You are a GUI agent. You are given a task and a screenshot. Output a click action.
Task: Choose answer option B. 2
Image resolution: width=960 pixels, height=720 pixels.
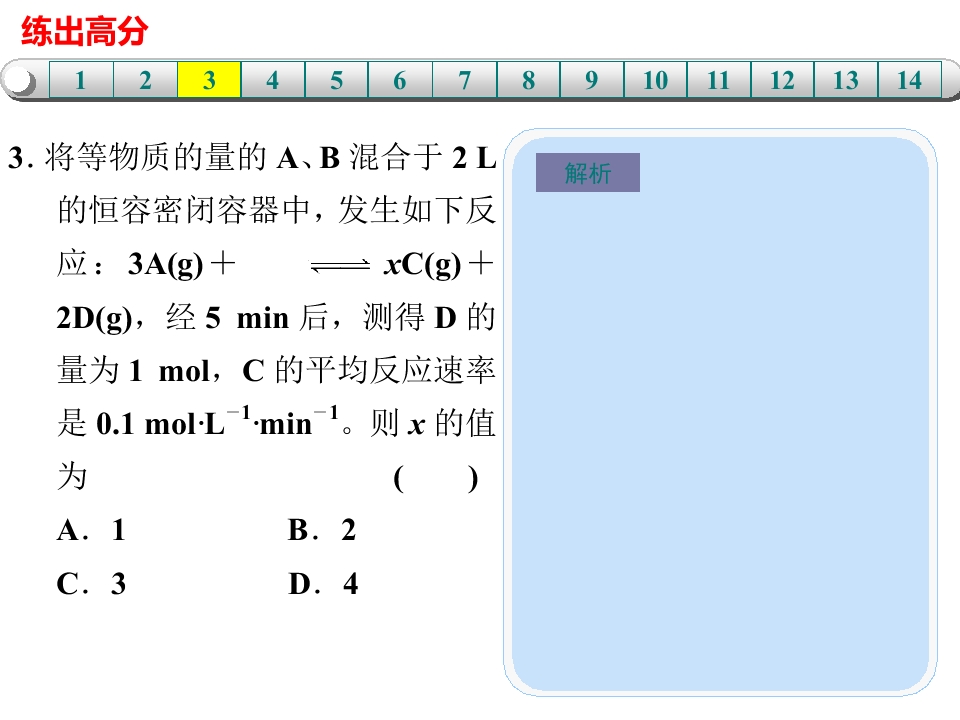point(322,530)
